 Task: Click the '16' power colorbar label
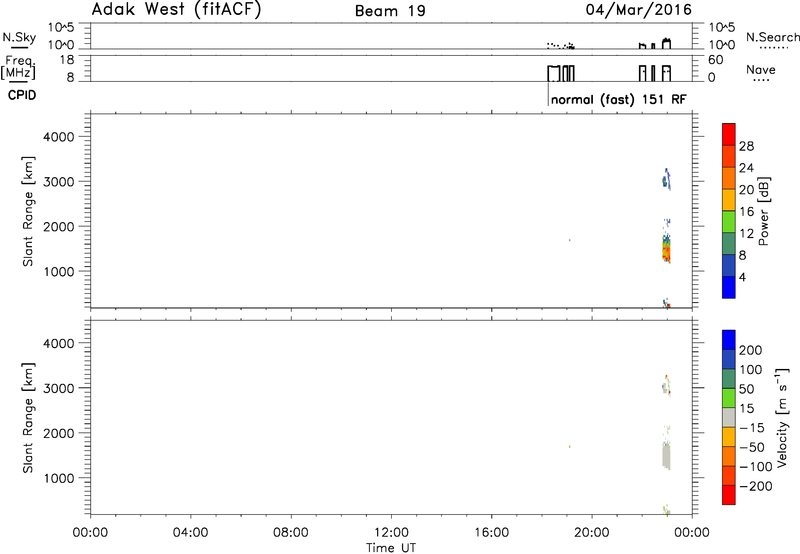746,212
